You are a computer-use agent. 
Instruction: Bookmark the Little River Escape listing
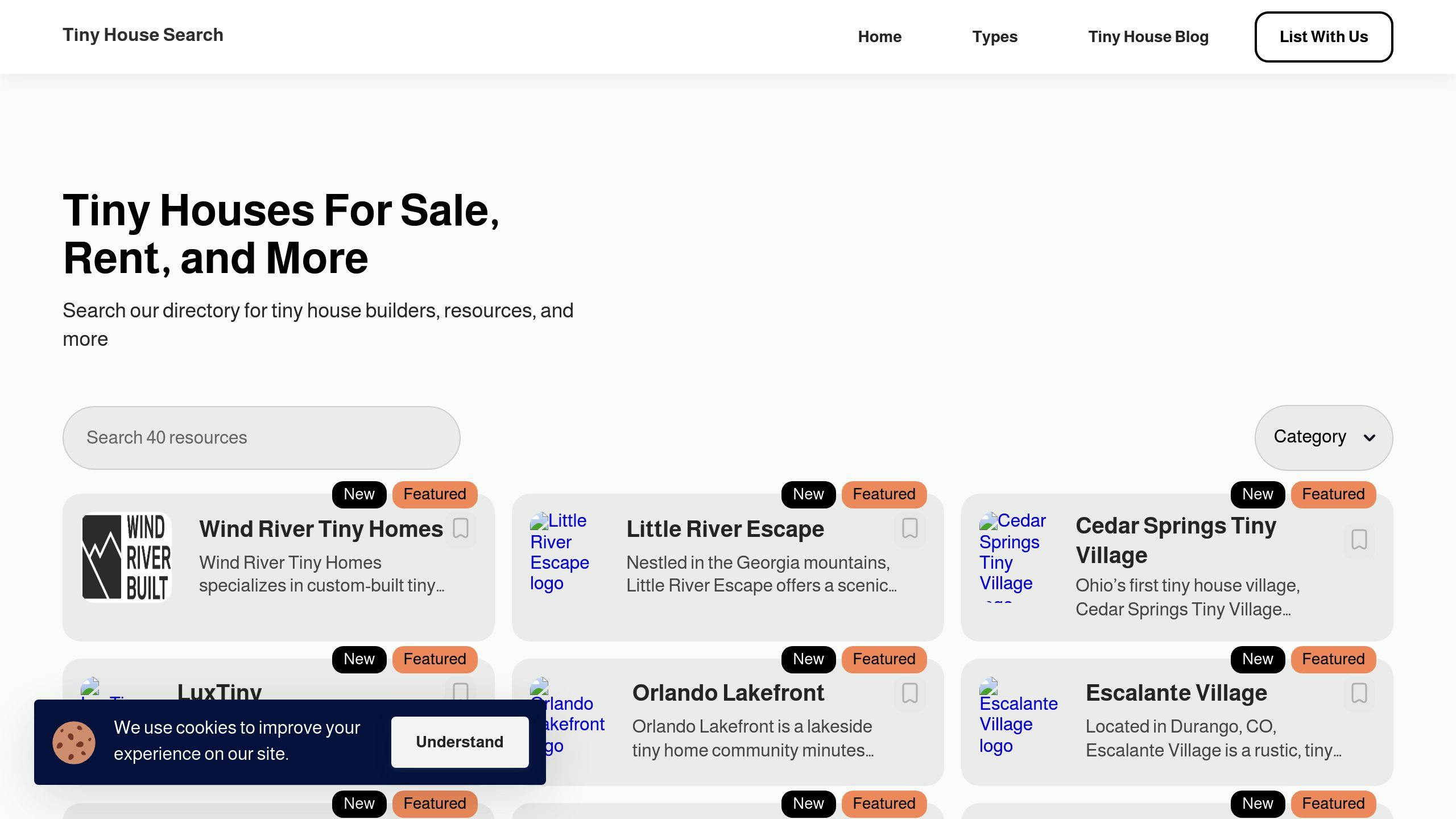click(x=910, y=528)
